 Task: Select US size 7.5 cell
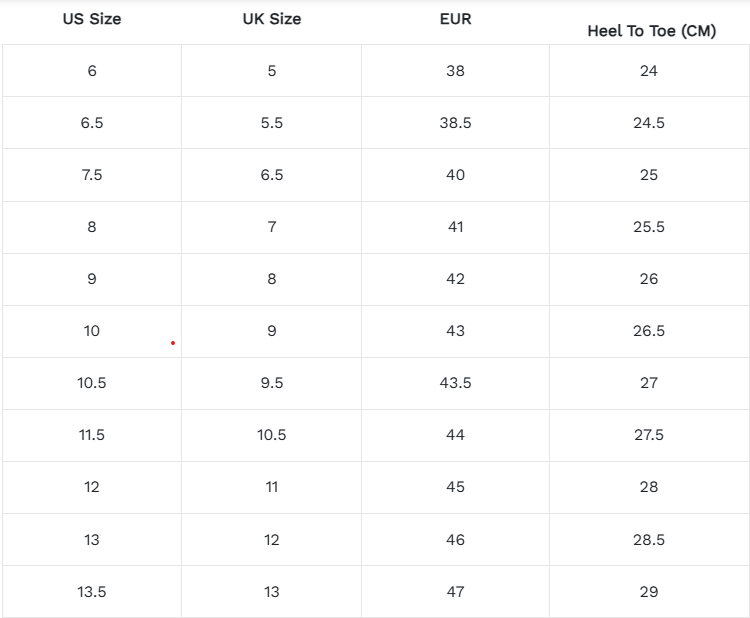click(x=92, y=175)
